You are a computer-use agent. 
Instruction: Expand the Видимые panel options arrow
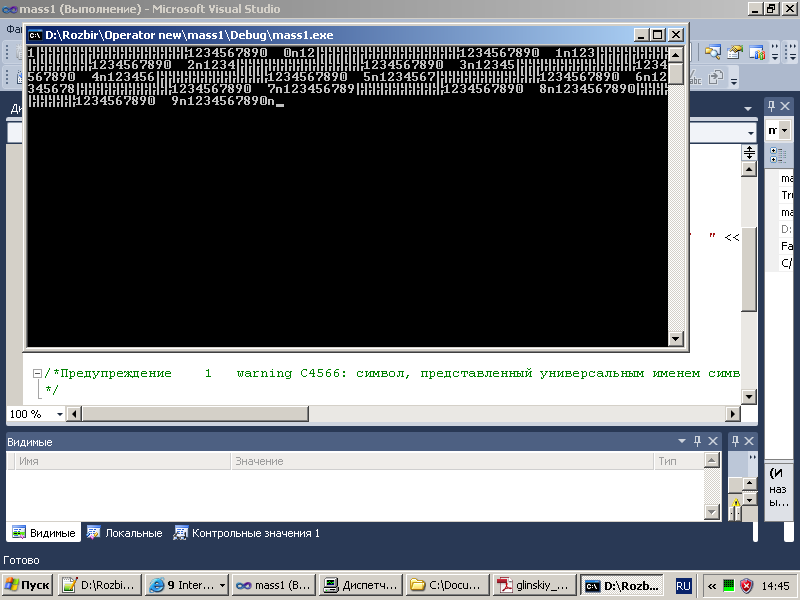click(683, 441)
